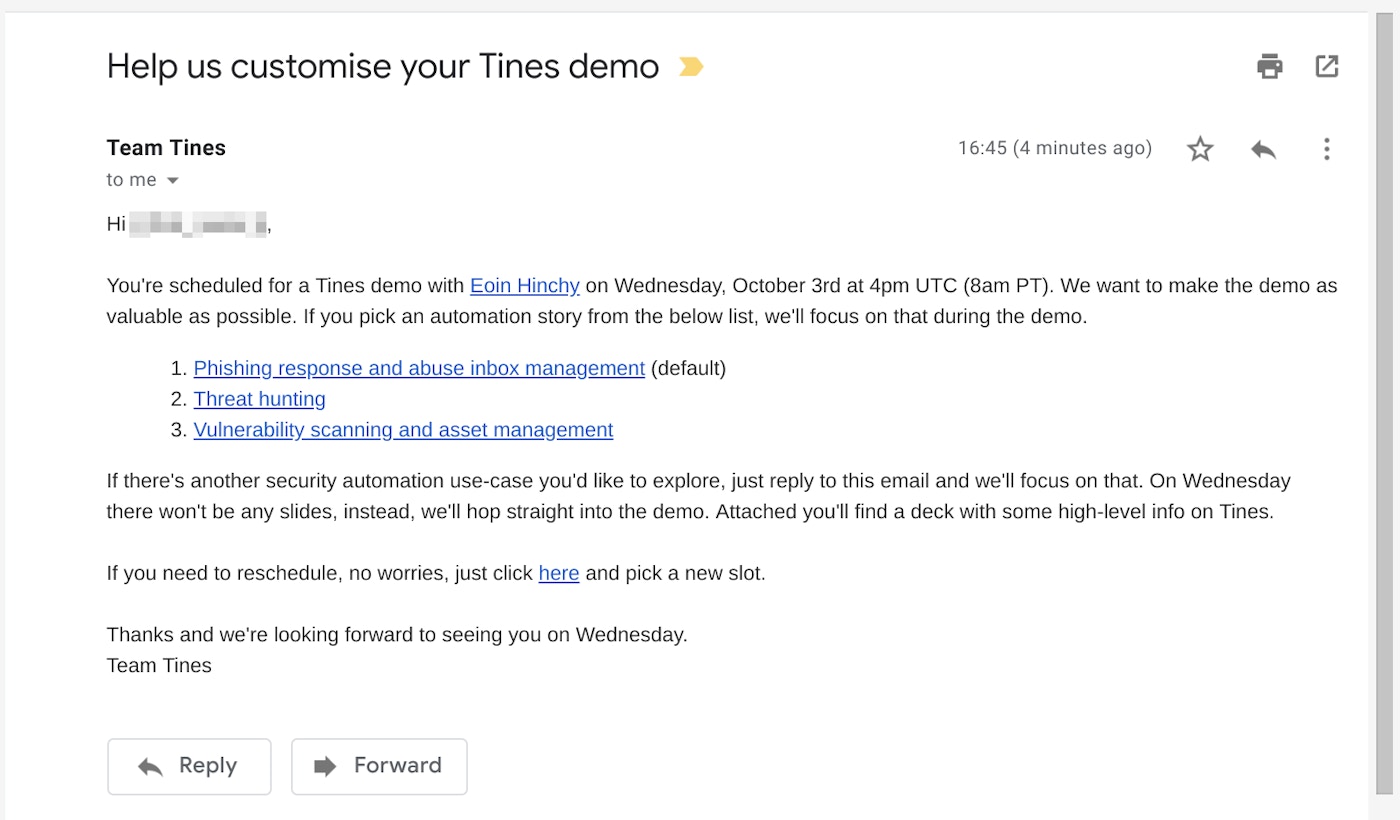The width and height of the screenshot is (1400, 820).
Task: Click the '16:45 (4 minutes ago)' timestamp
Action: tap(1055, 149)
